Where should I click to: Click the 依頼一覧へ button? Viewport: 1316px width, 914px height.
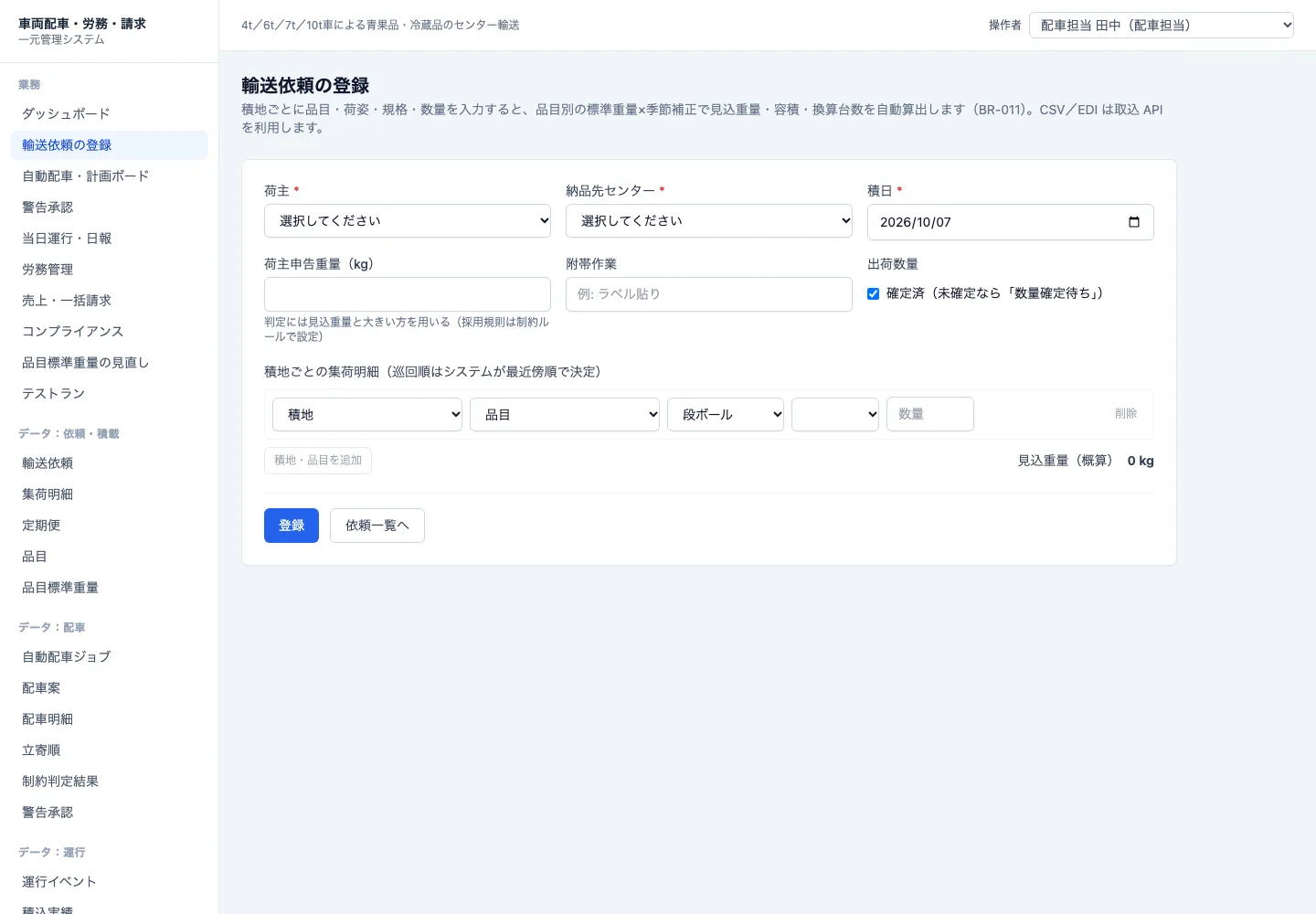click(377, 526)
